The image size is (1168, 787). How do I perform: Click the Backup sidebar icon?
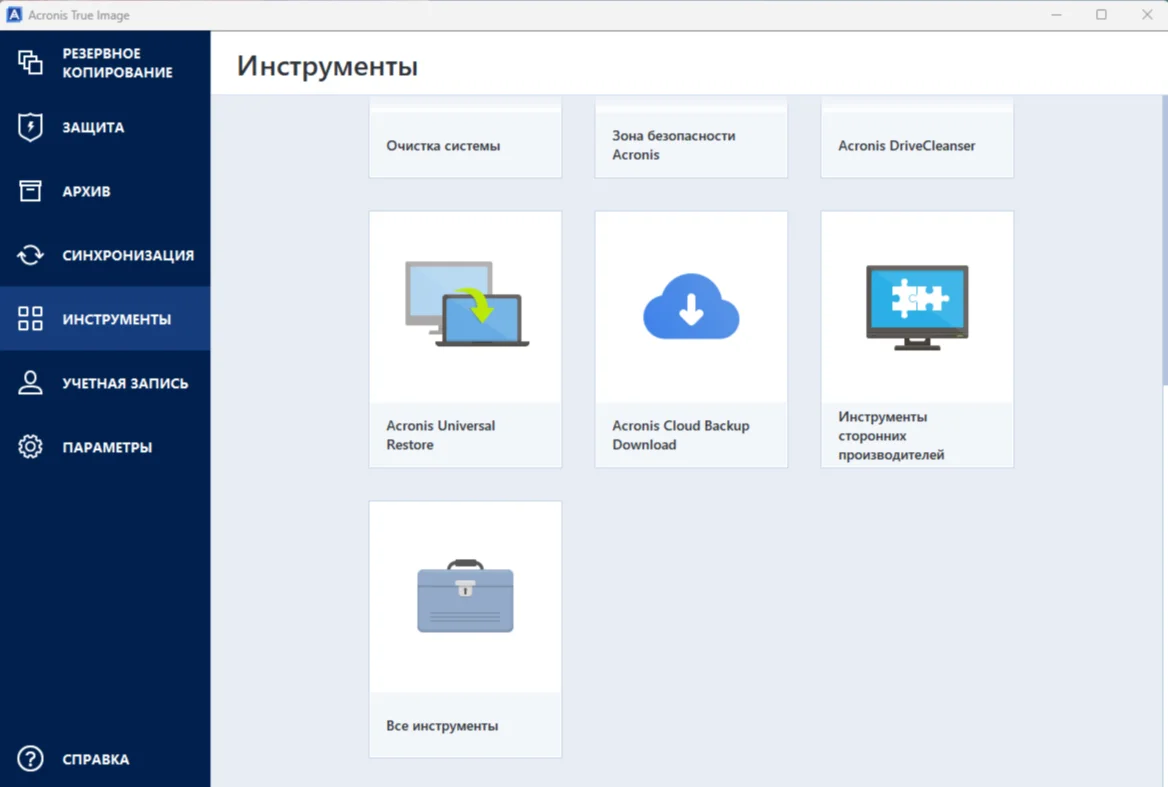tap(30, 62)
